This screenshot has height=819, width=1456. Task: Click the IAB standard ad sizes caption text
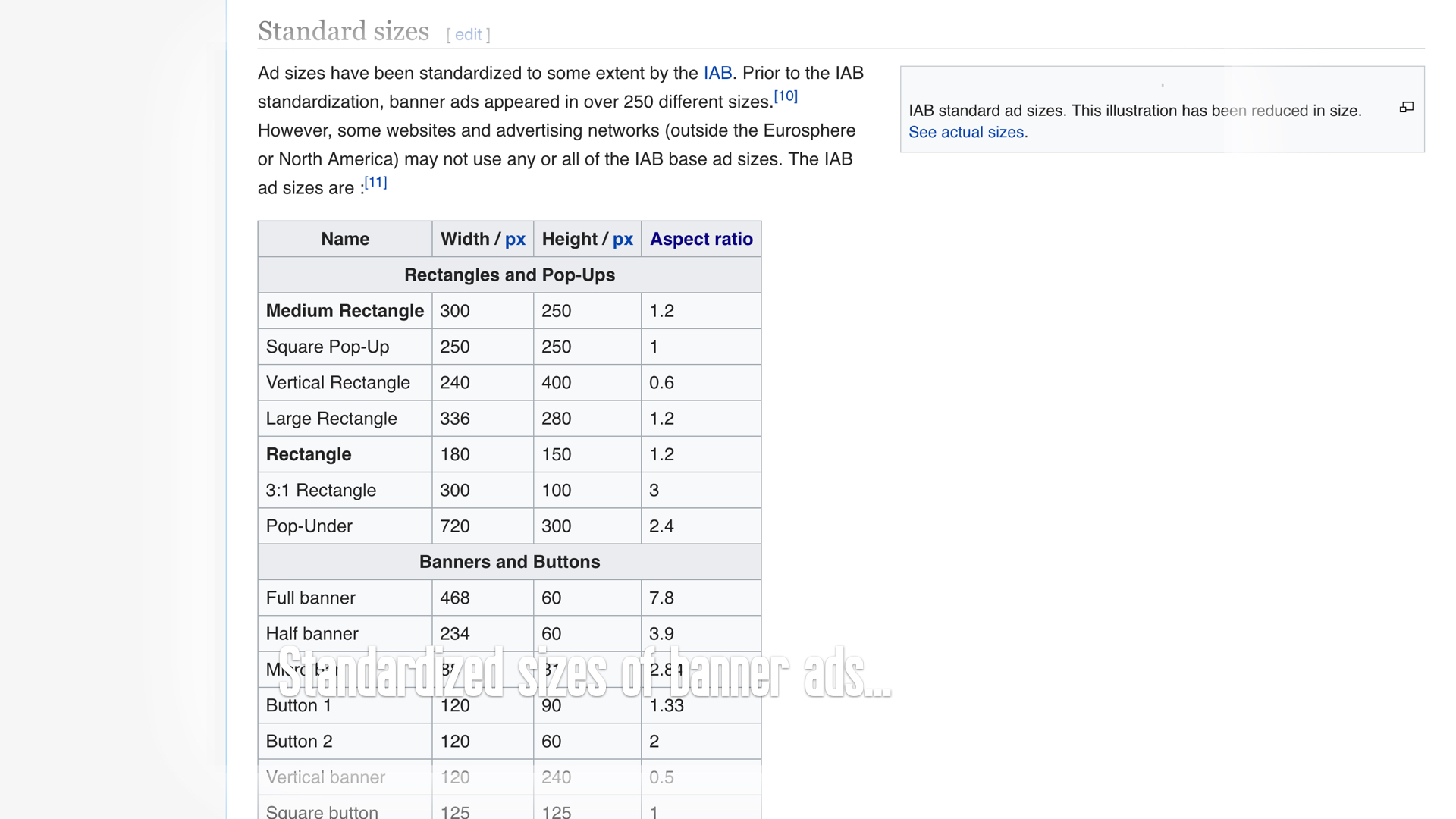[1135, 111]
